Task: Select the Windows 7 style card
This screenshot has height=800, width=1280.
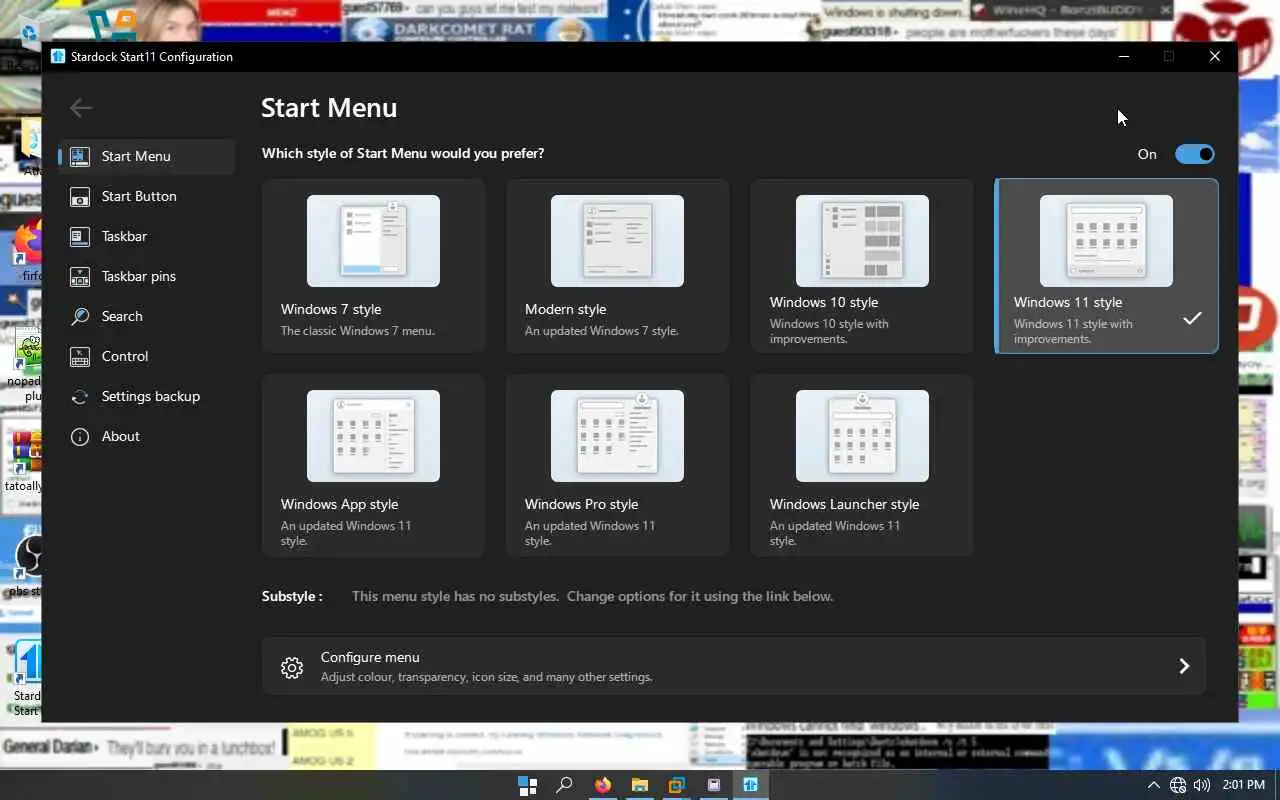Action: pyautogui.click(x=373, y=266)
